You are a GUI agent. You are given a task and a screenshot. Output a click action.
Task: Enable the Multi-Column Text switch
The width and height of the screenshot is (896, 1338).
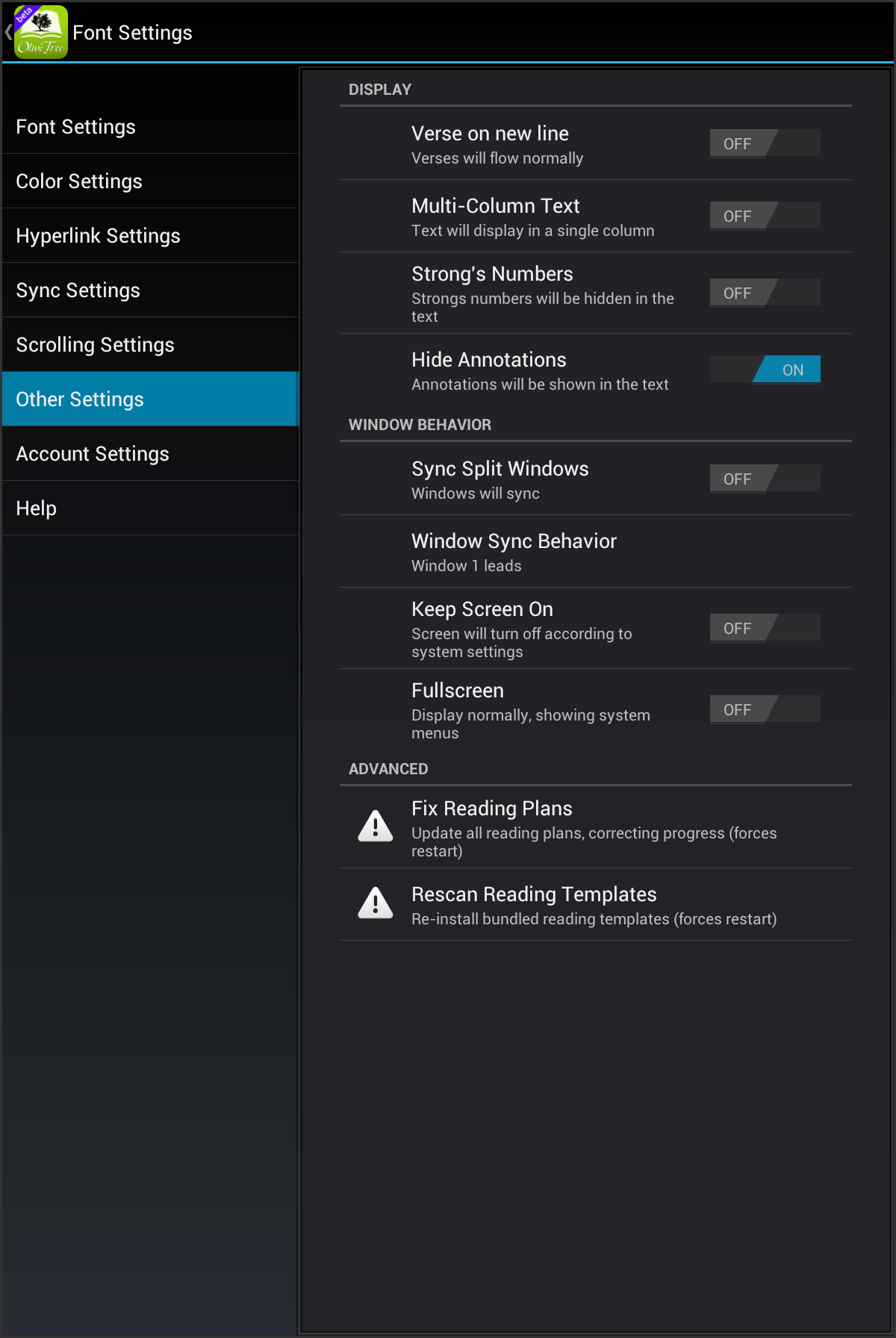click(x=765, y=216)
